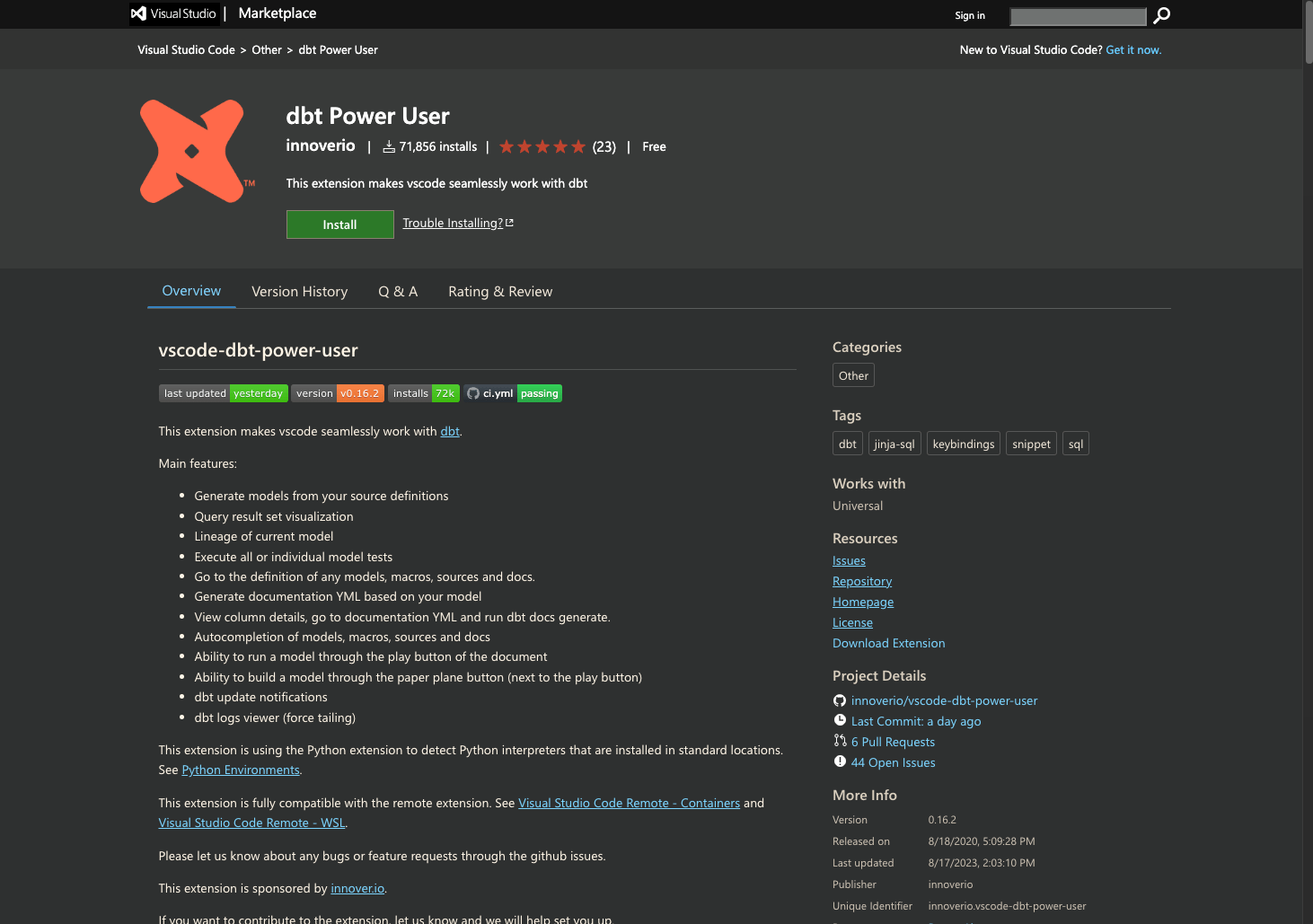Open the Issues resource link
The image size is (1313, 924).
point(849,560)
